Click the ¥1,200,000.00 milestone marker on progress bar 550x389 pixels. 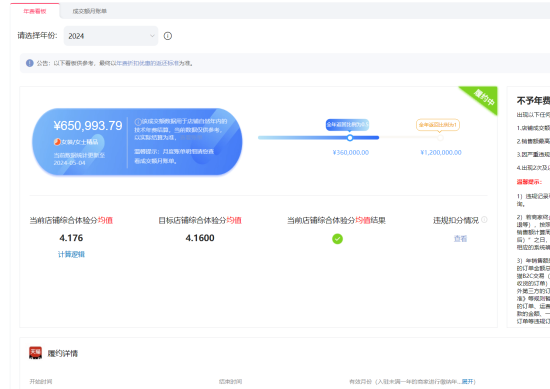440,138
